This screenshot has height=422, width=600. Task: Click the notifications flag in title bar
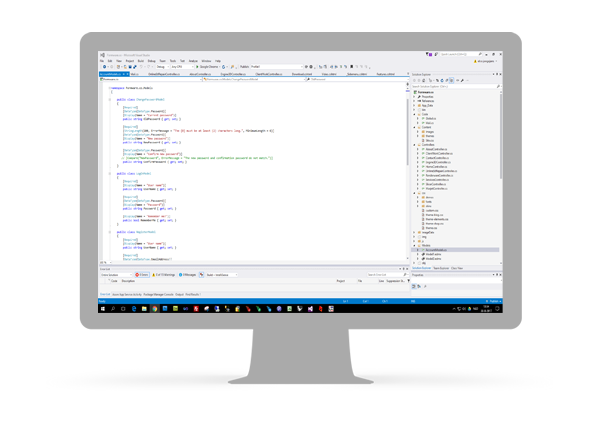coord(430,56)
